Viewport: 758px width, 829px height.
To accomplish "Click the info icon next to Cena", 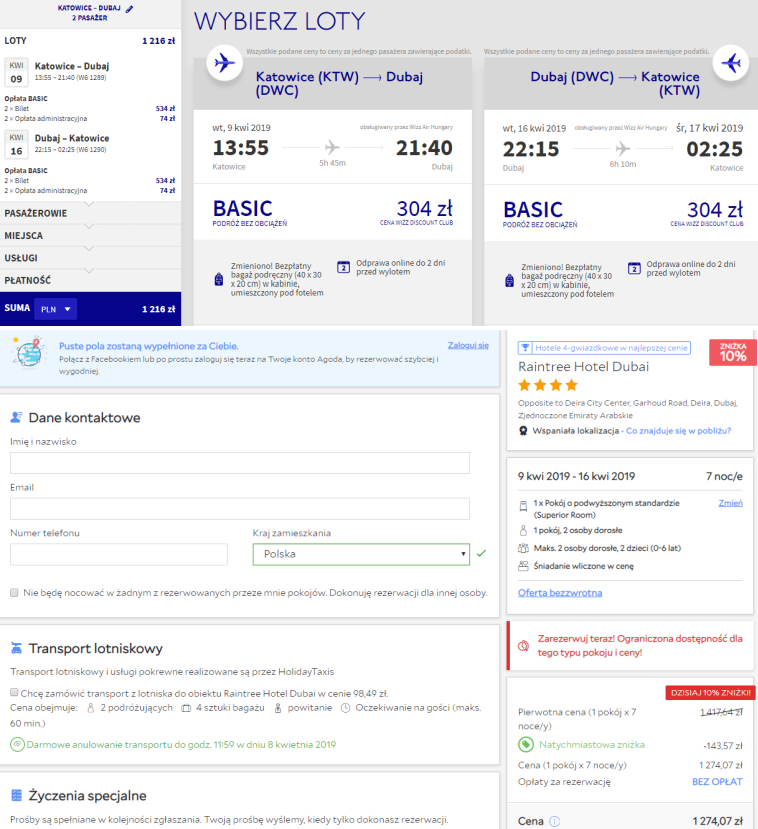I will click(x=554, y=821).
